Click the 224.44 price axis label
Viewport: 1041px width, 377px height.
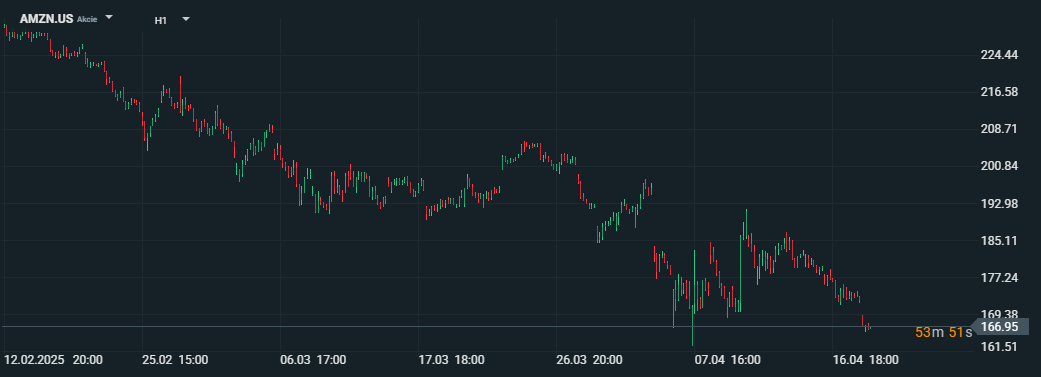pyautogui.click(x=999, y=54)
